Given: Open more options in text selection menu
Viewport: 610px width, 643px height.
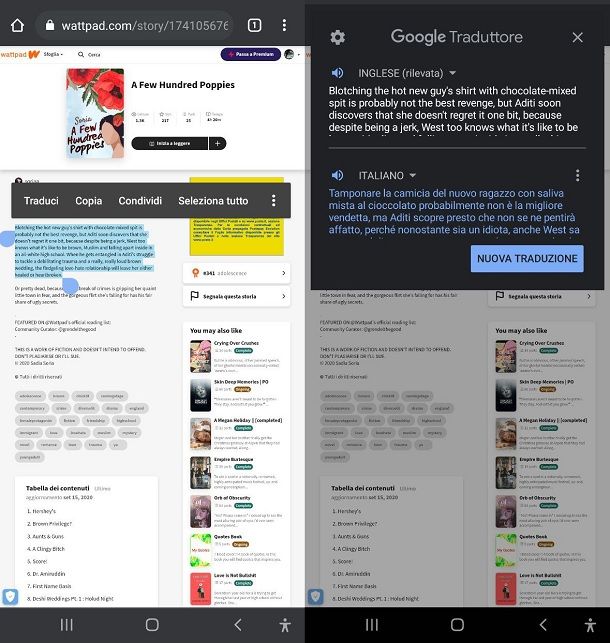Looking at the screenshot, I should 273,201.
